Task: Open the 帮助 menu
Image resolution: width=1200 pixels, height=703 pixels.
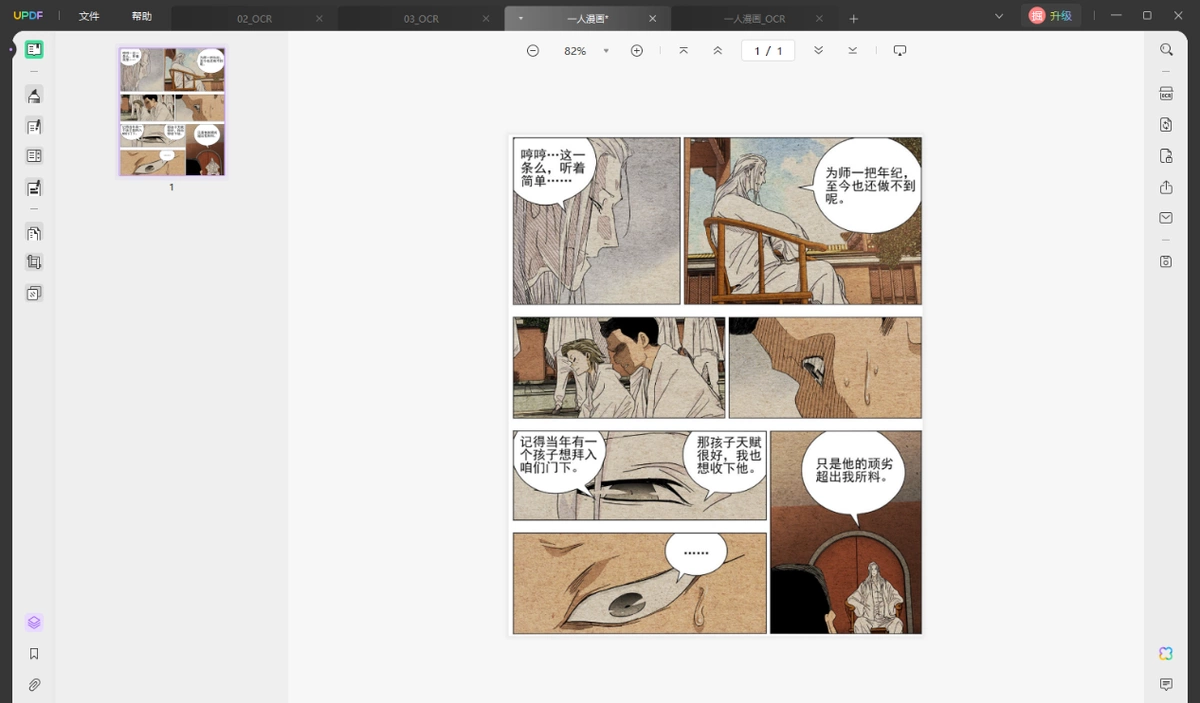Action: pyautogui.click(x=142, y=16)
